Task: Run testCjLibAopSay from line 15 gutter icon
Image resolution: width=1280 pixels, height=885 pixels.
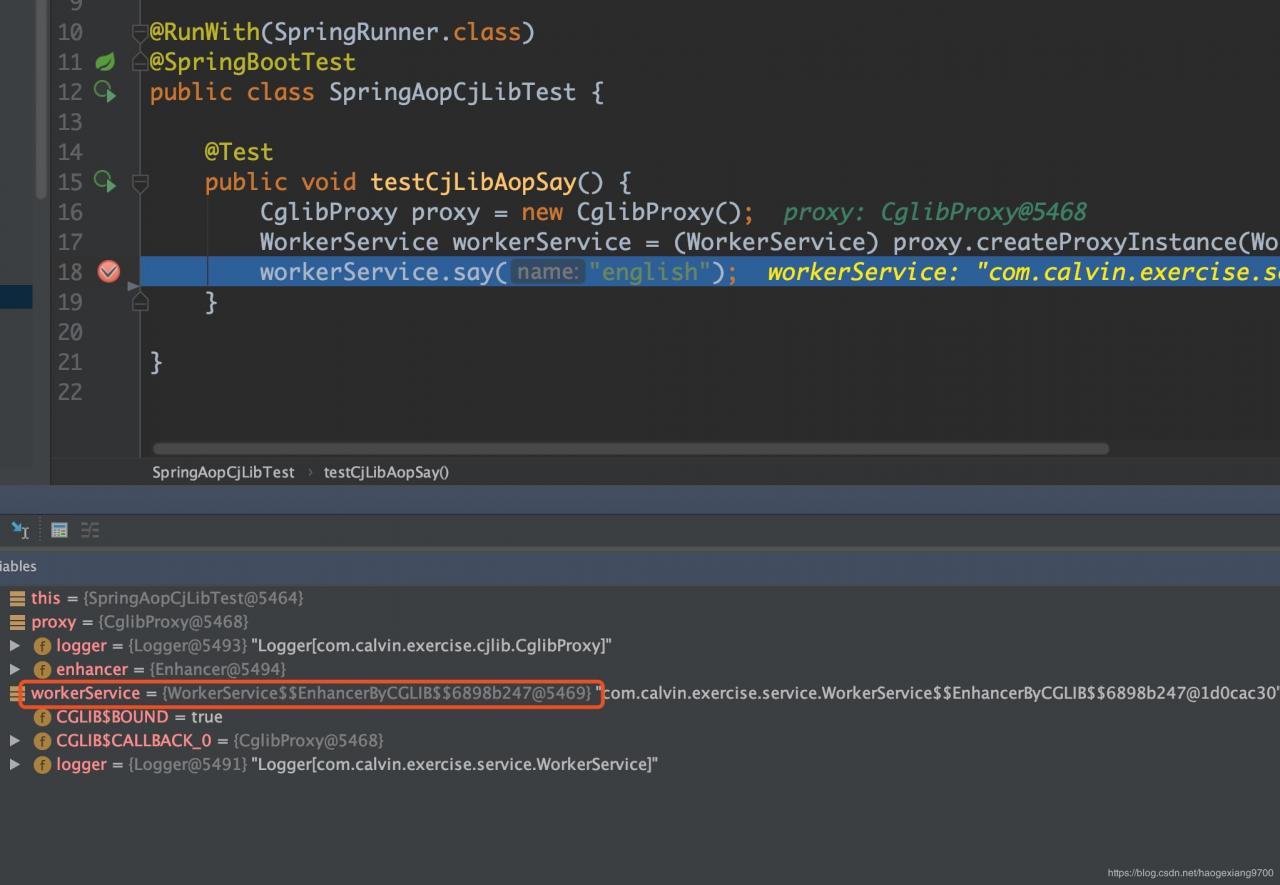Action: 105,182
